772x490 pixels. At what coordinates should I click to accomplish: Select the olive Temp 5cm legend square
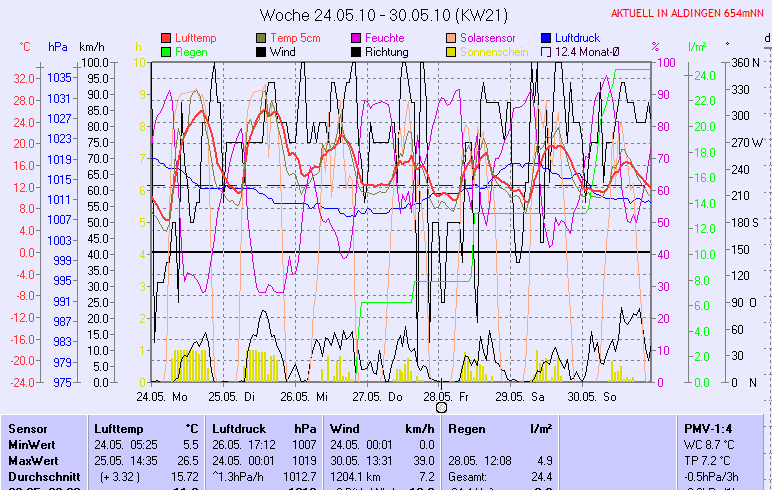(262, 38)
